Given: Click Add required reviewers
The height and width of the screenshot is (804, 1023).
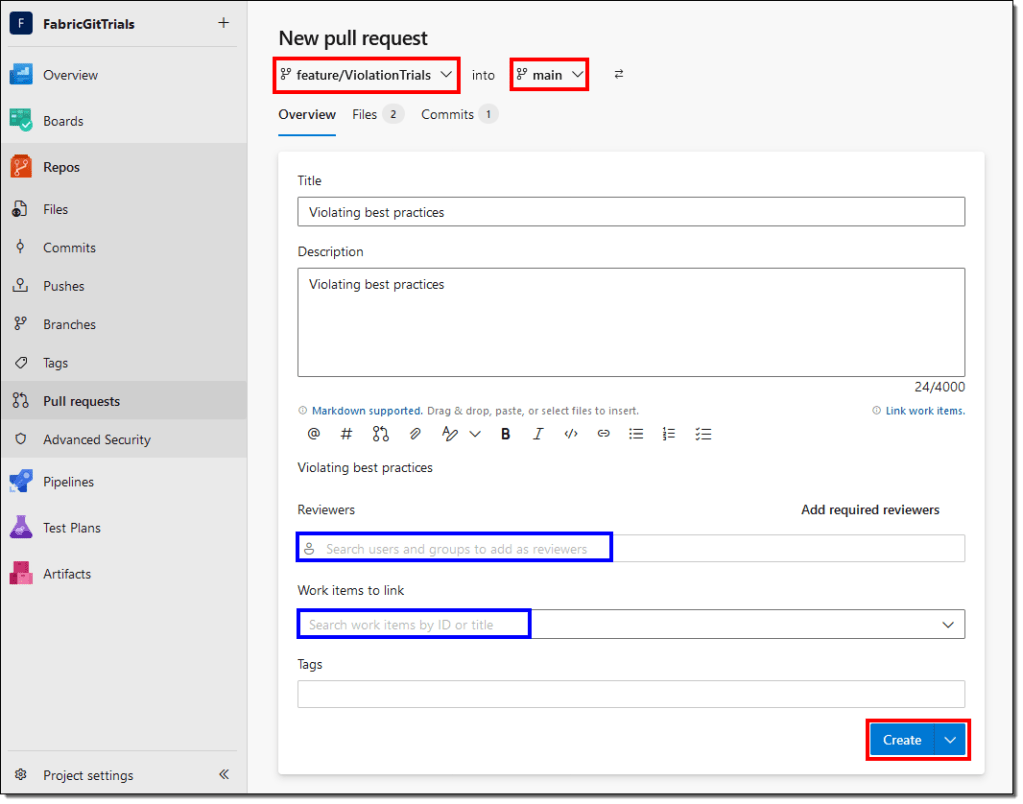Looking at the screenshot, I should 870,510.
